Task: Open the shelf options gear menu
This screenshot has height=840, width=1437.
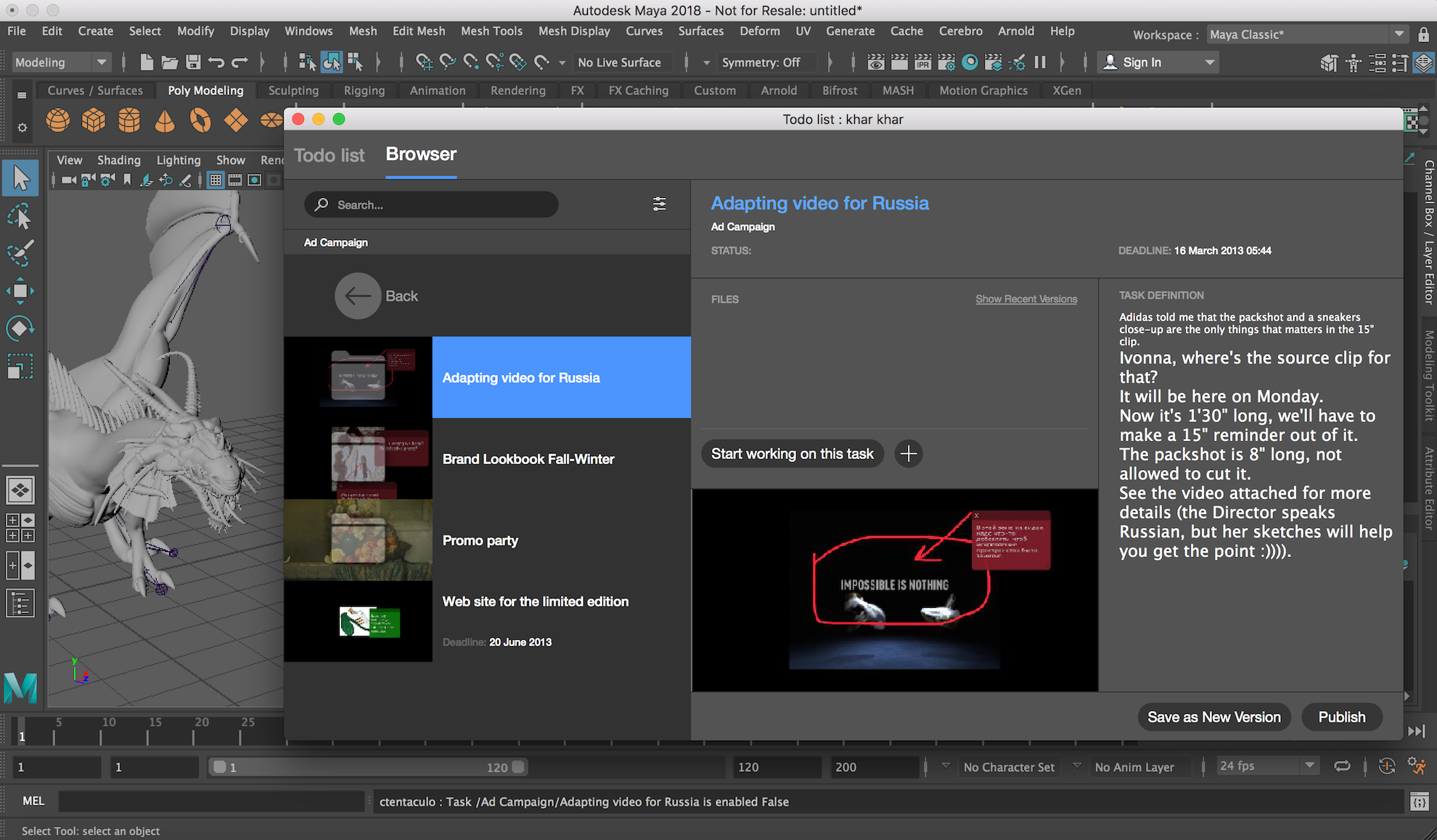Action: [x=22, y=127]
